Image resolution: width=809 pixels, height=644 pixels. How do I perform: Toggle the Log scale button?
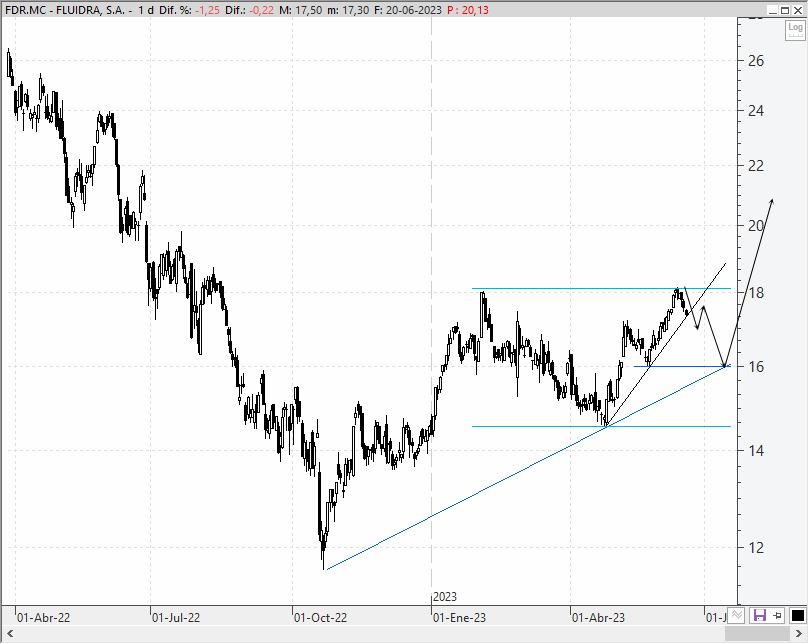(x=795, y=30)
